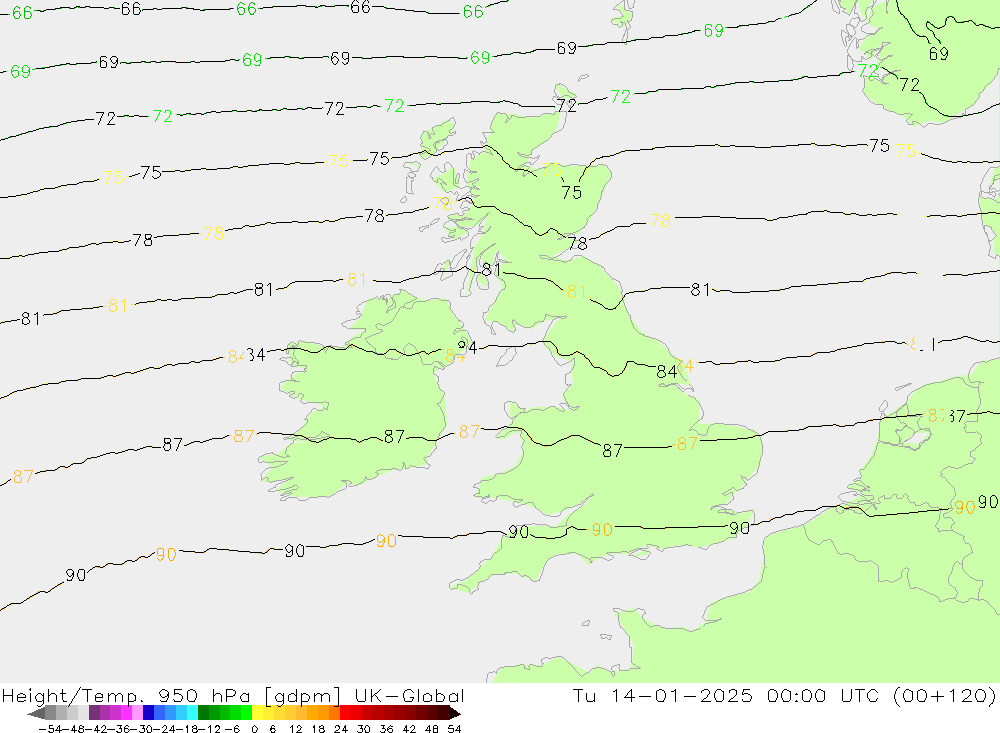This screenshot has width=1000, height=733.
Task: Click the black 87 label over Ireland
Action: point(394,436)
